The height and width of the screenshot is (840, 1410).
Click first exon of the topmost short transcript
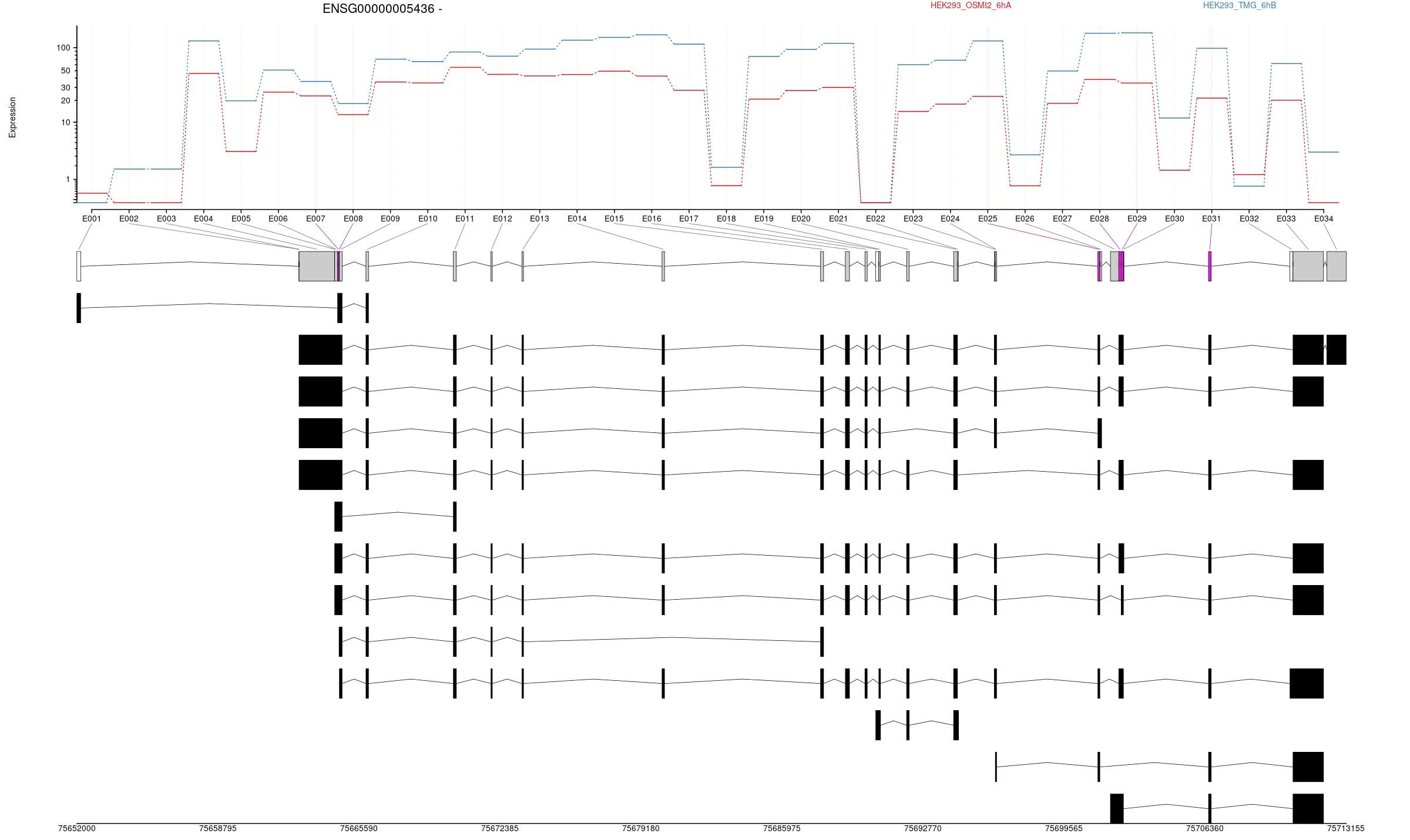coord(79,308)
